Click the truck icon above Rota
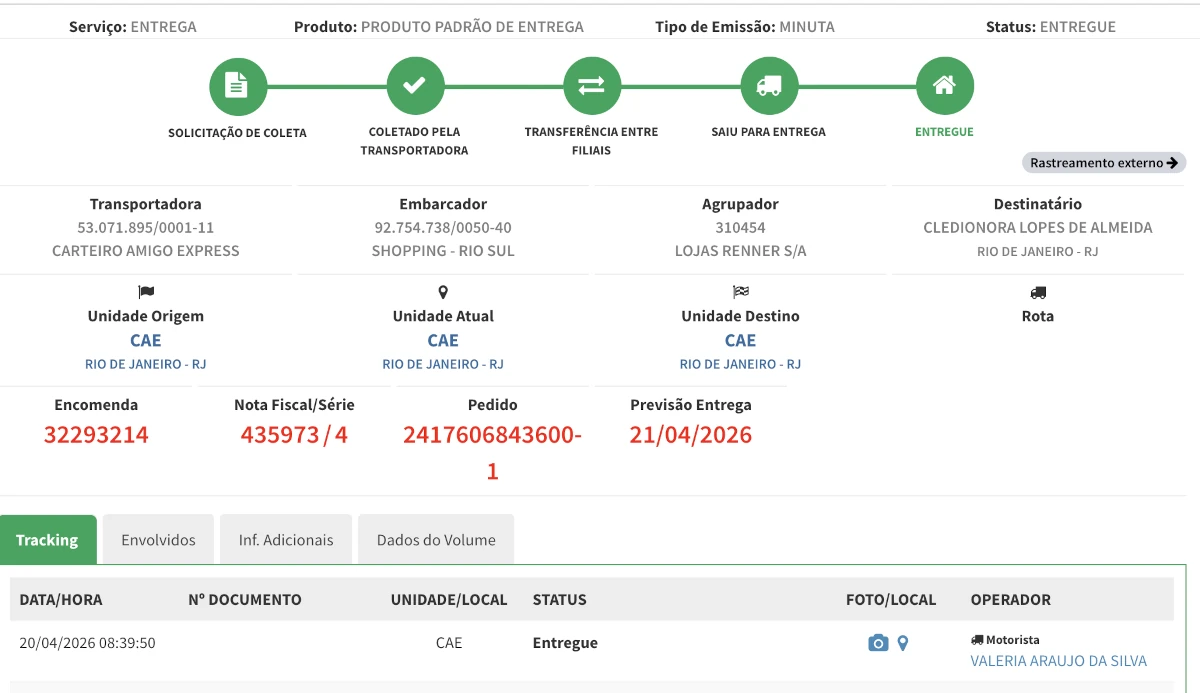The image size is (1200, 693). coord(1038,292)
